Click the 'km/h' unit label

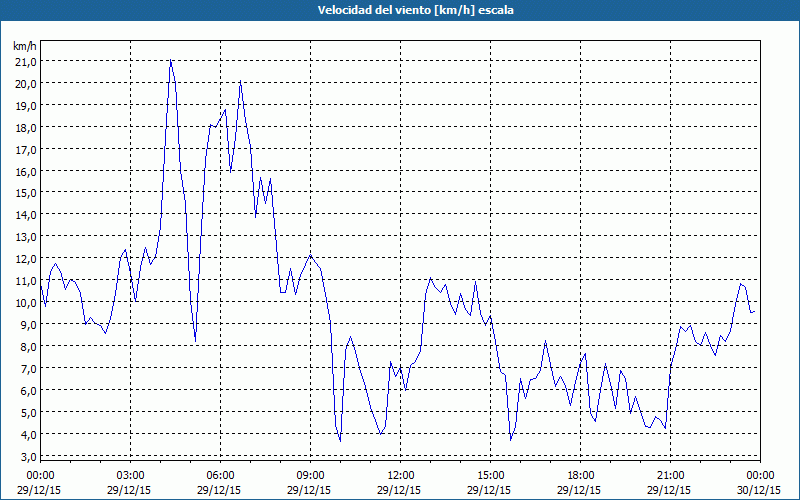click(25, 46)
